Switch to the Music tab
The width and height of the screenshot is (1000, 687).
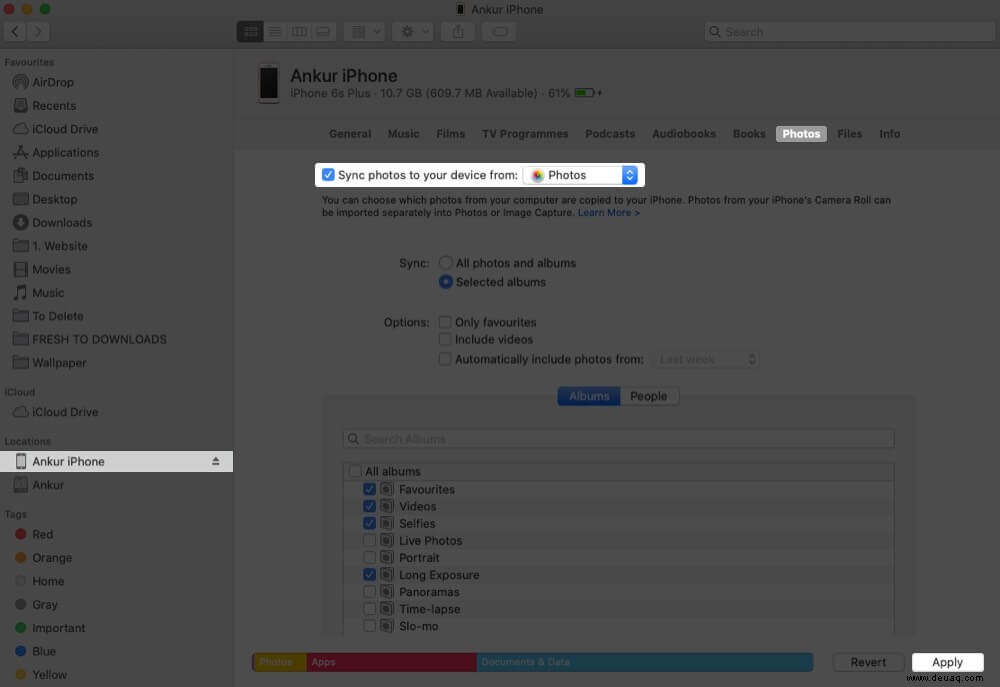404,134
